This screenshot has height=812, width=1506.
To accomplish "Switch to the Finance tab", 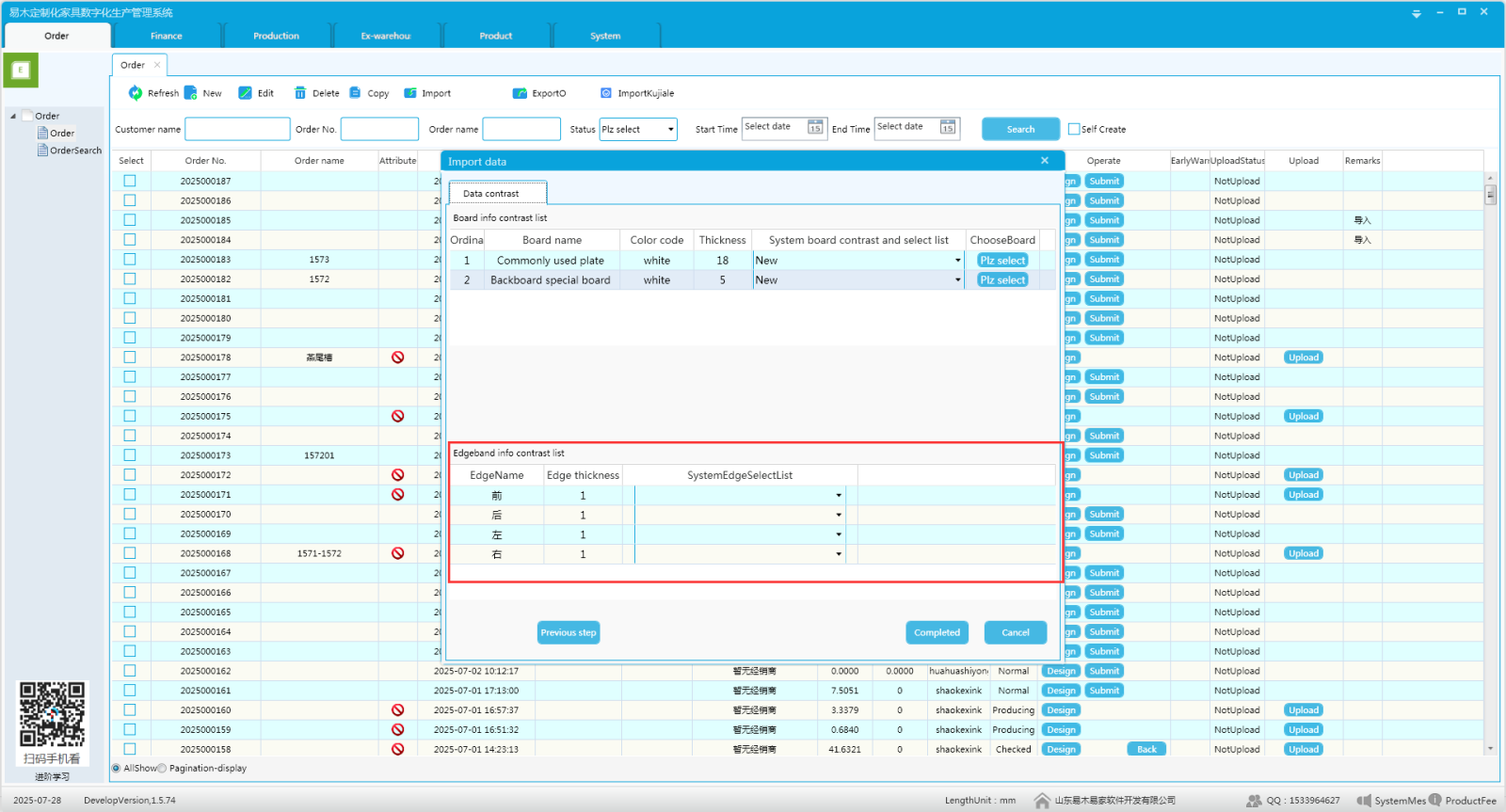I will point(167,36).
